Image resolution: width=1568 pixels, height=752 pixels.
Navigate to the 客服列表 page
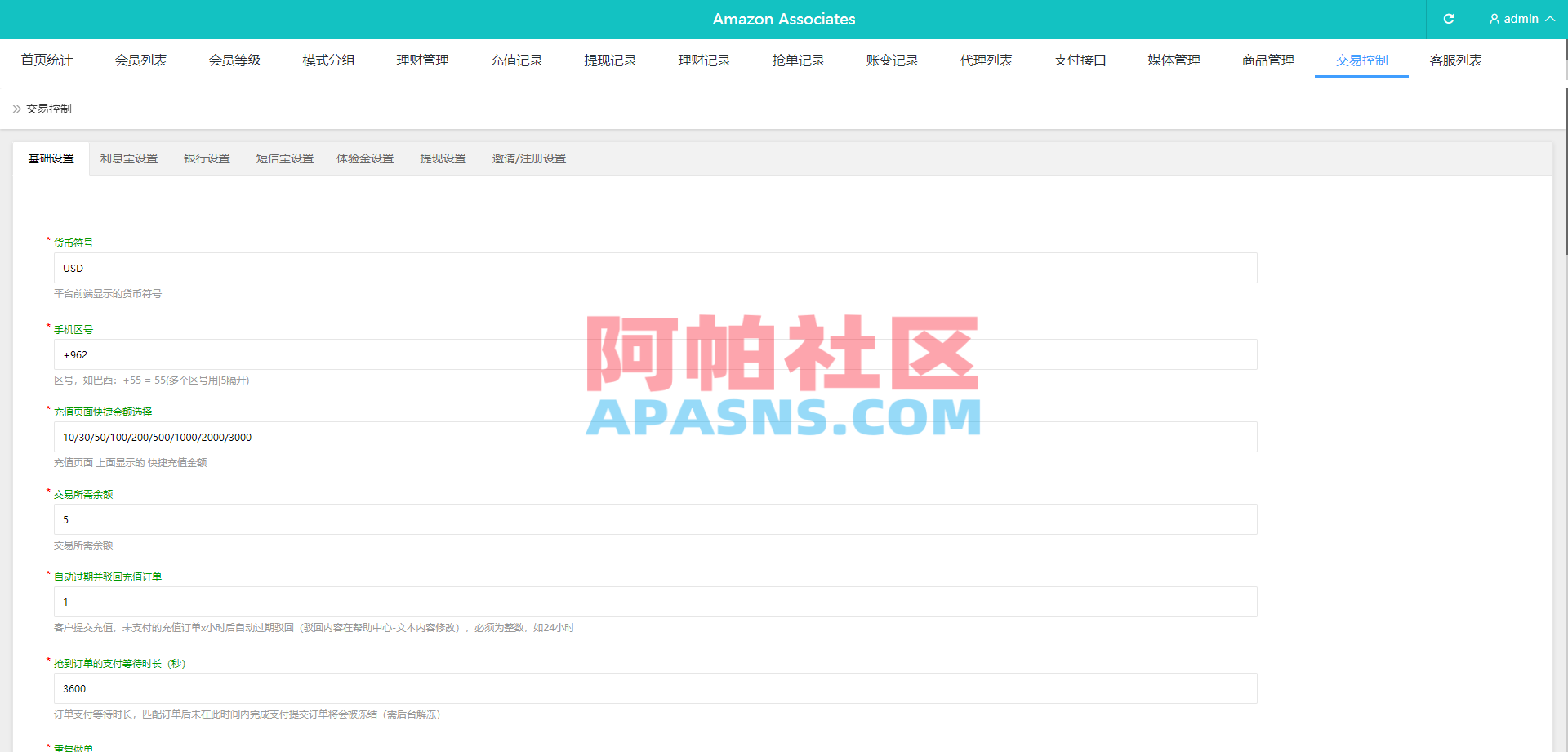point(1455,60)
